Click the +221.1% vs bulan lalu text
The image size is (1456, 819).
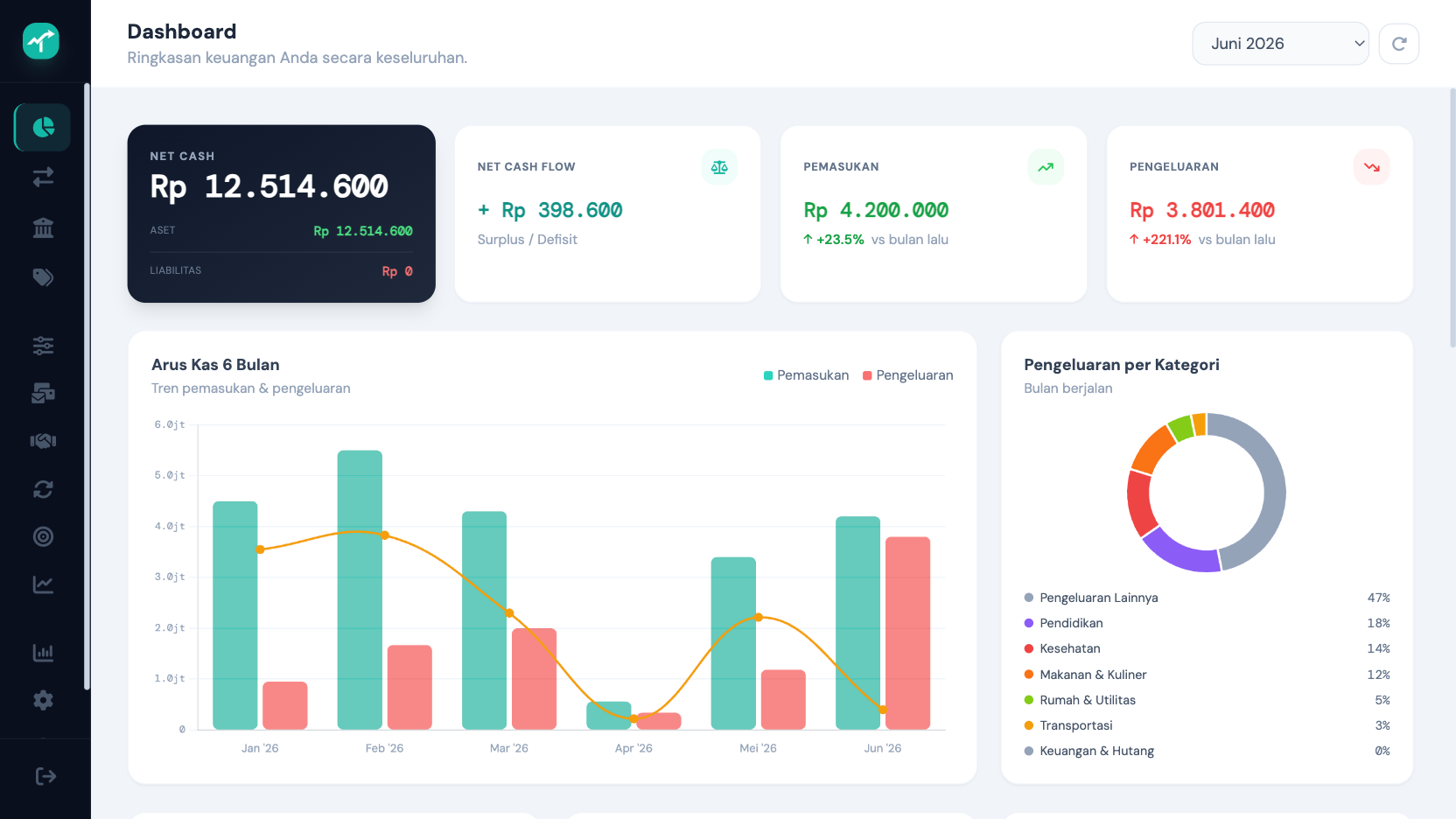(x=1202, y=240)
